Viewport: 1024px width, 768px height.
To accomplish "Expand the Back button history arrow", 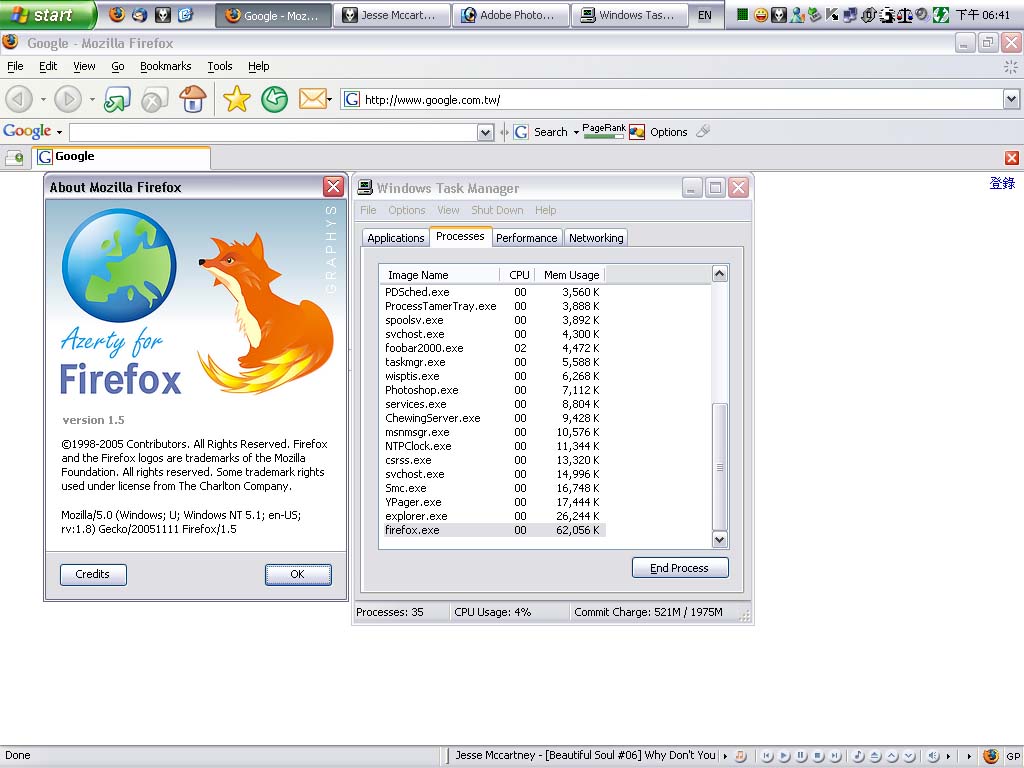I will coord(43,100).
